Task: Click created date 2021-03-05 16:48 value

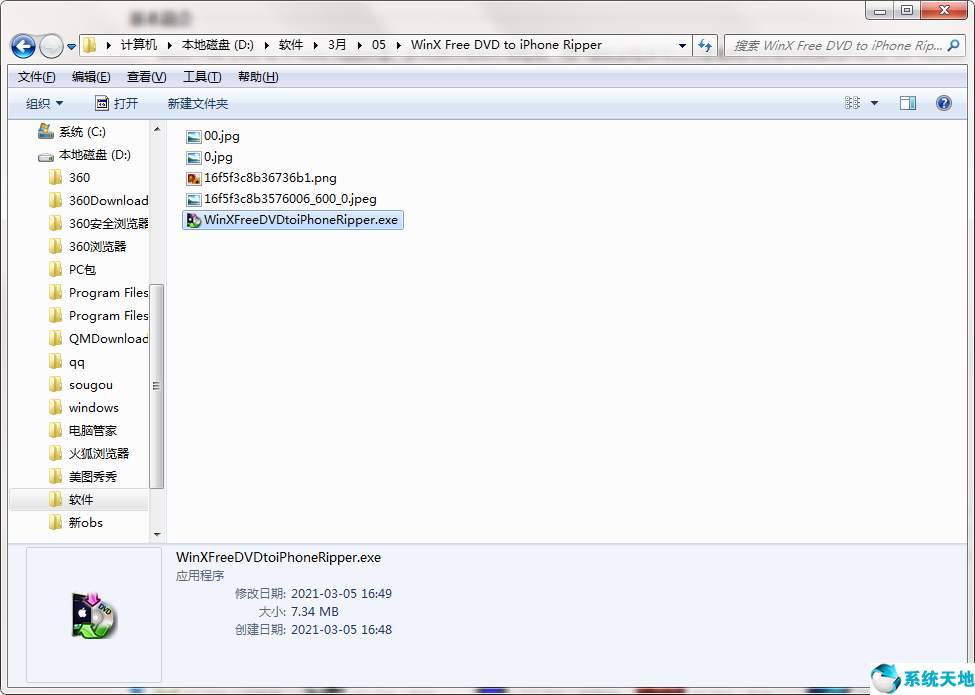Action: click(x=341, y=630)
